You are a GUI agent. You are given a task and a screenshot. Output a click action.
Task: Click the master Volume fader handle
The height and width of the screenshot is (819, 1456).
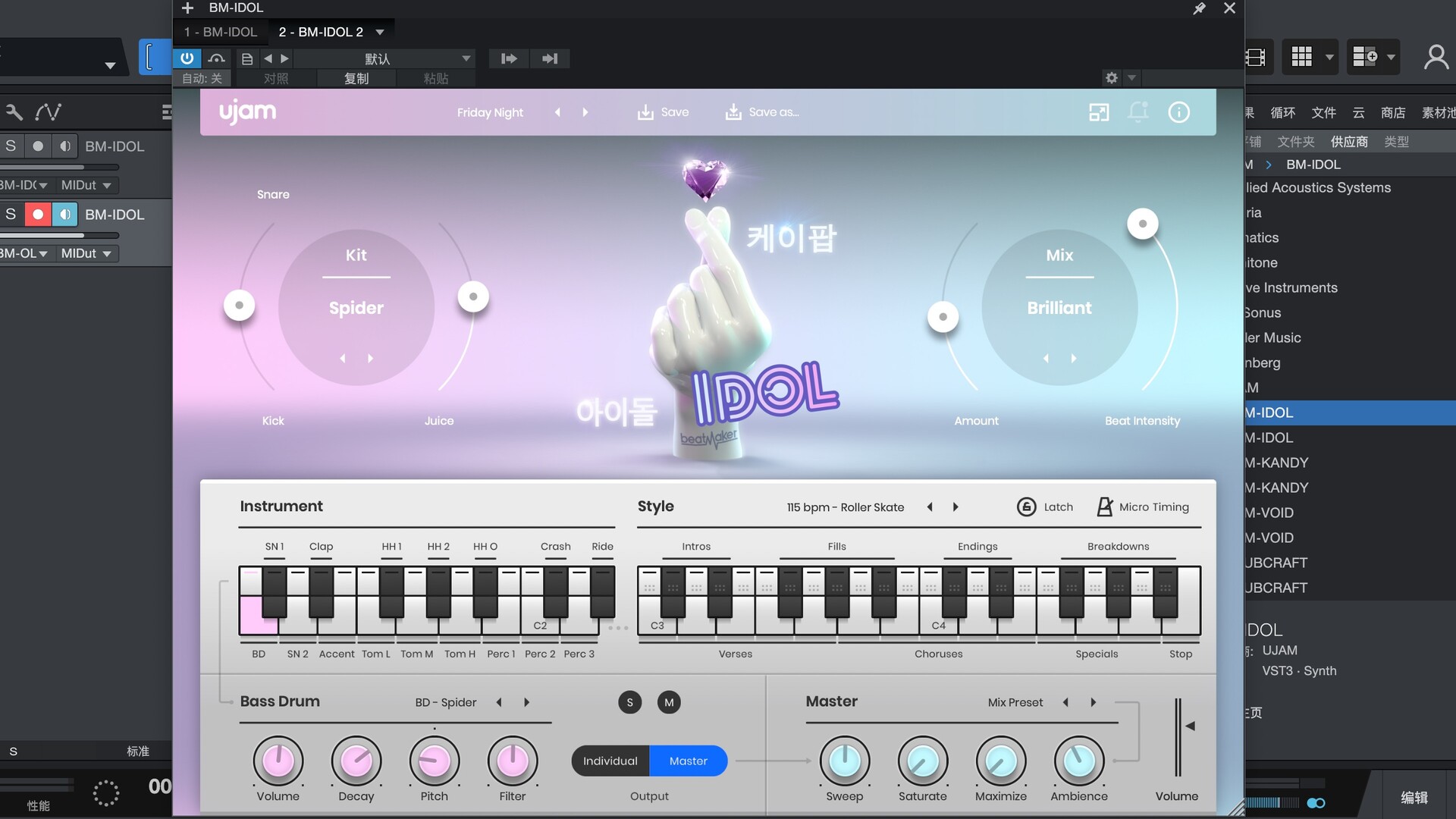(1190, 726)
